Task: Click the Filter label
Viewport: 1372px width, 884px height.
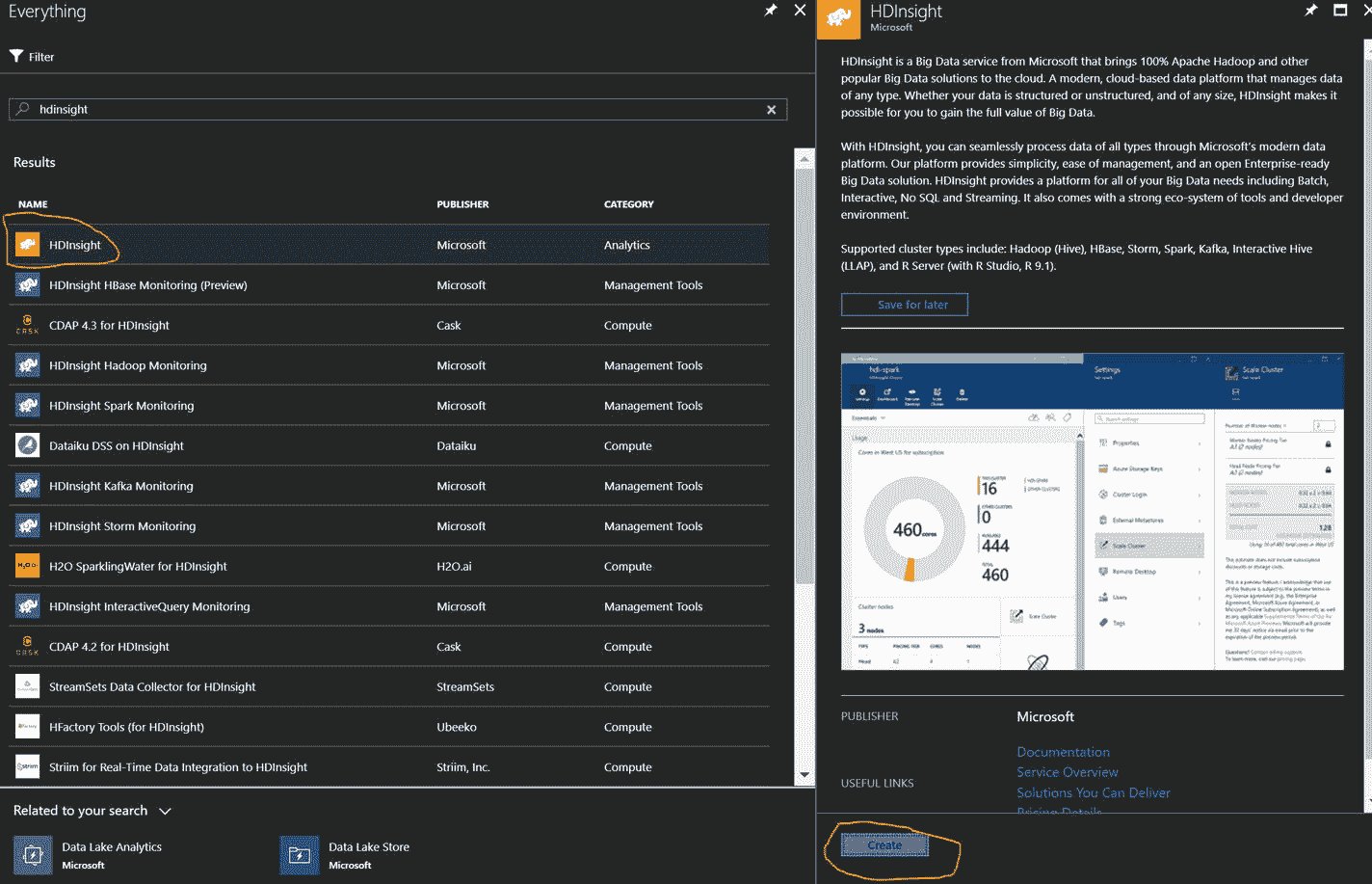Action: (41, 57)
